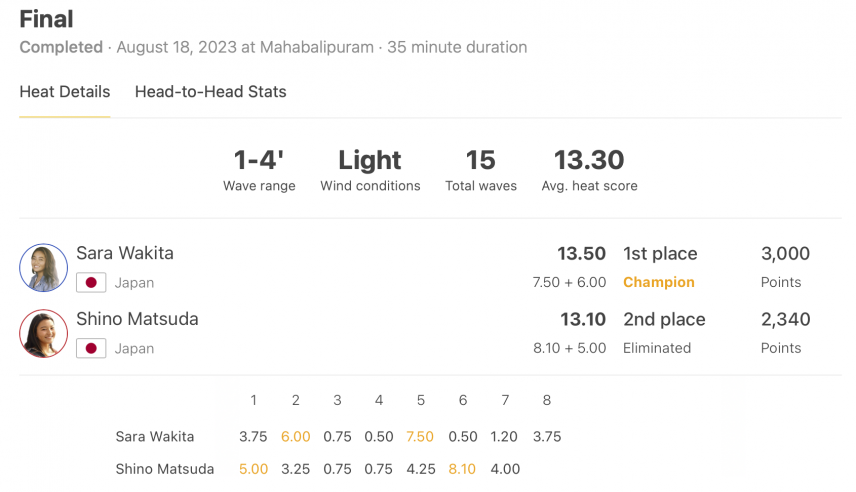Open Sara Wakita athlete name link

click(x=125, y=253)
